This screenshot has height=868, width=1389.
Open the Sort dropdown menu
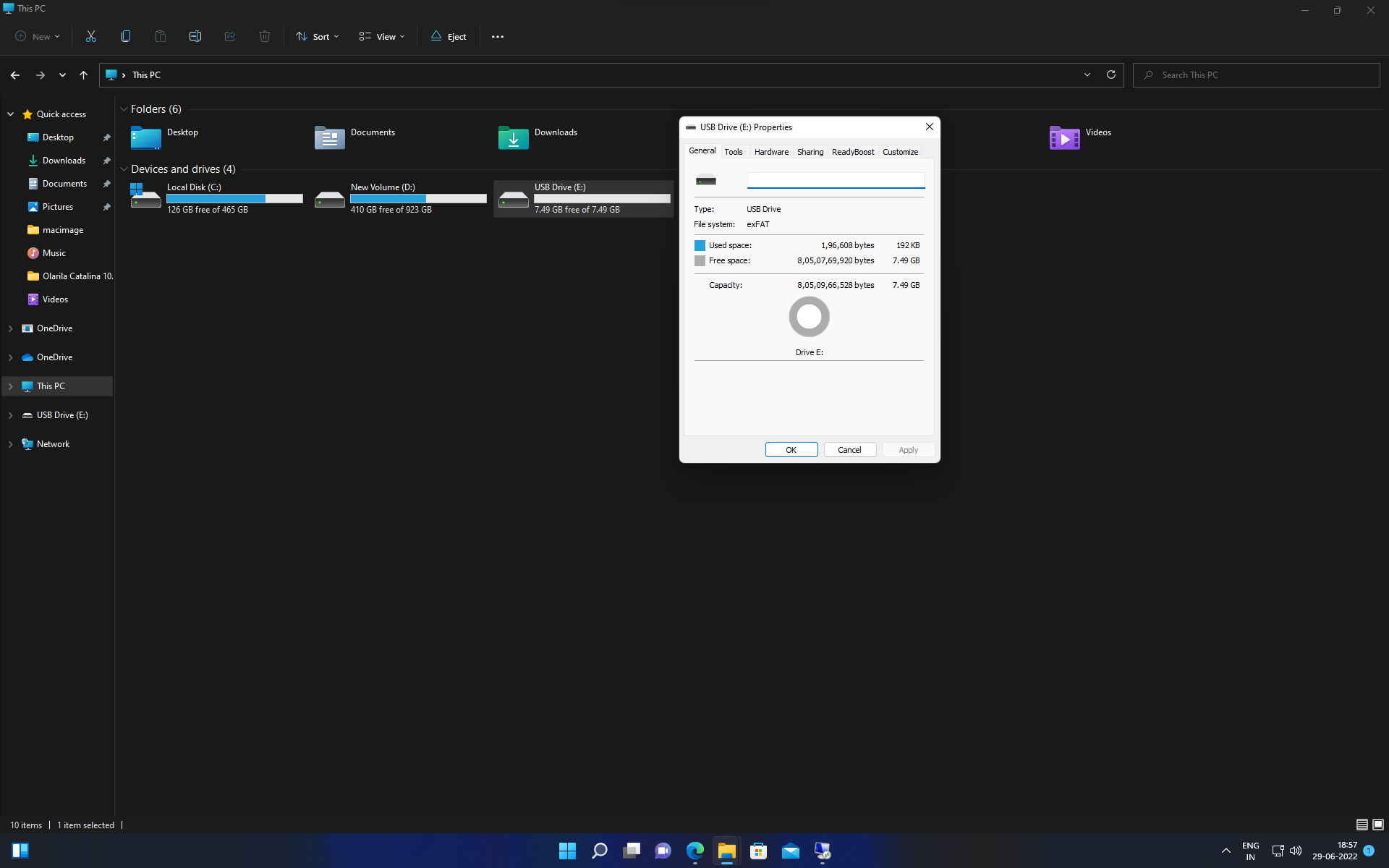pos(317,36)
